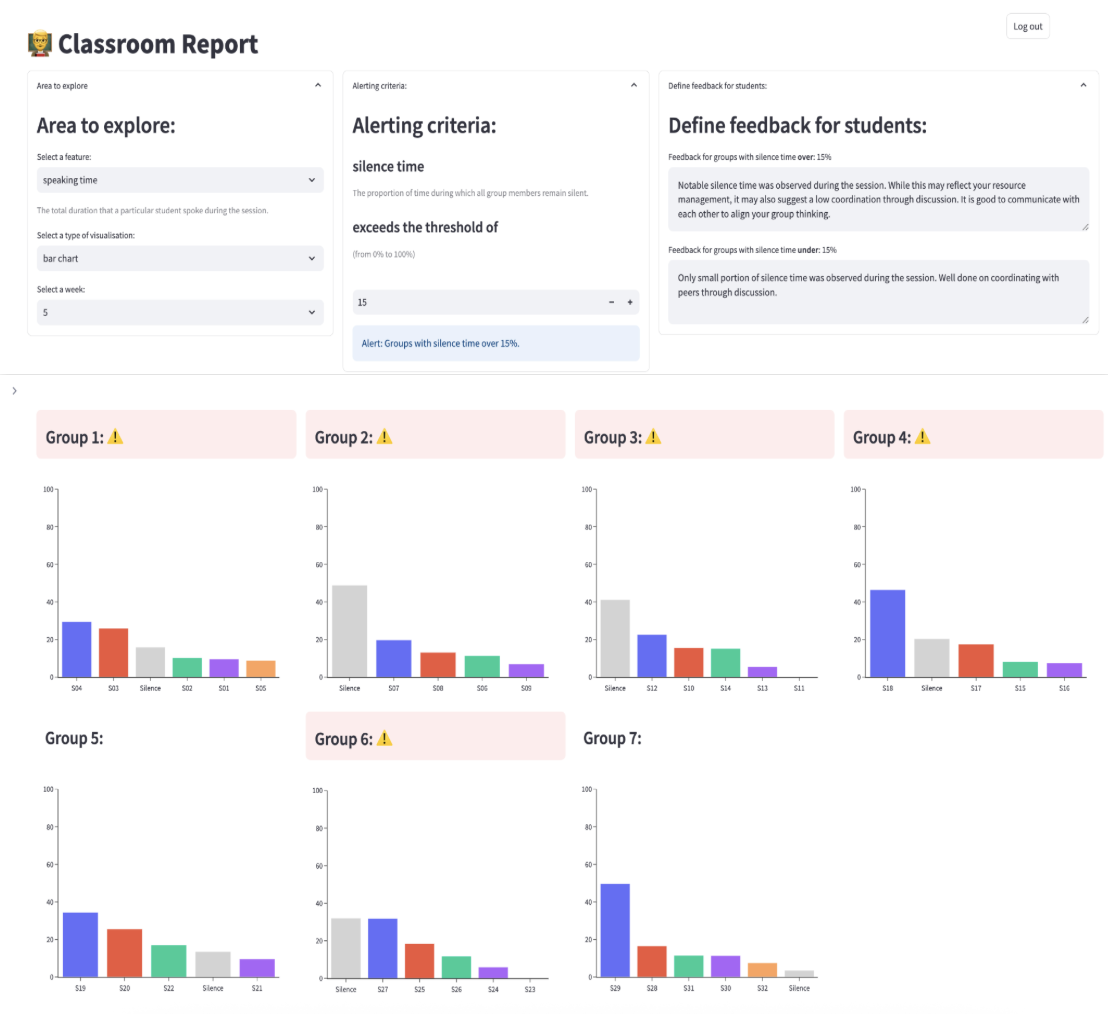Click the S19 bar in Group 5 chart
The height and width of the screenshot is (1014, 1108).
point(81,945)
